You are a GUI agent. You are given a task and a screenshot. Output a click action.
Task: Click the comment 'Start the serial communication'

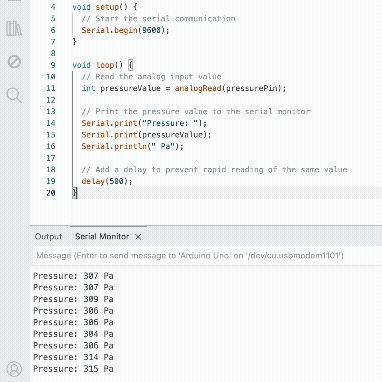tap(158, 19)
